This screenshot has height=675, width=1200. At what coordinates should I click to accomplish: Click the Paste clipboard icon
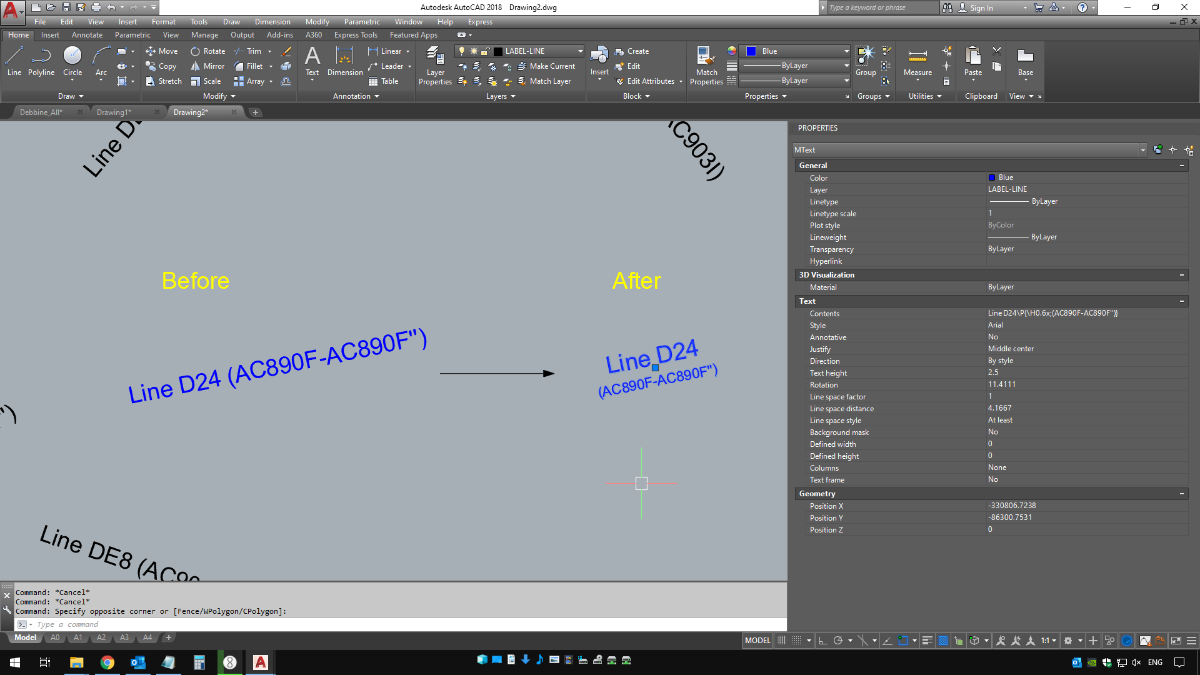click(973, 62)
